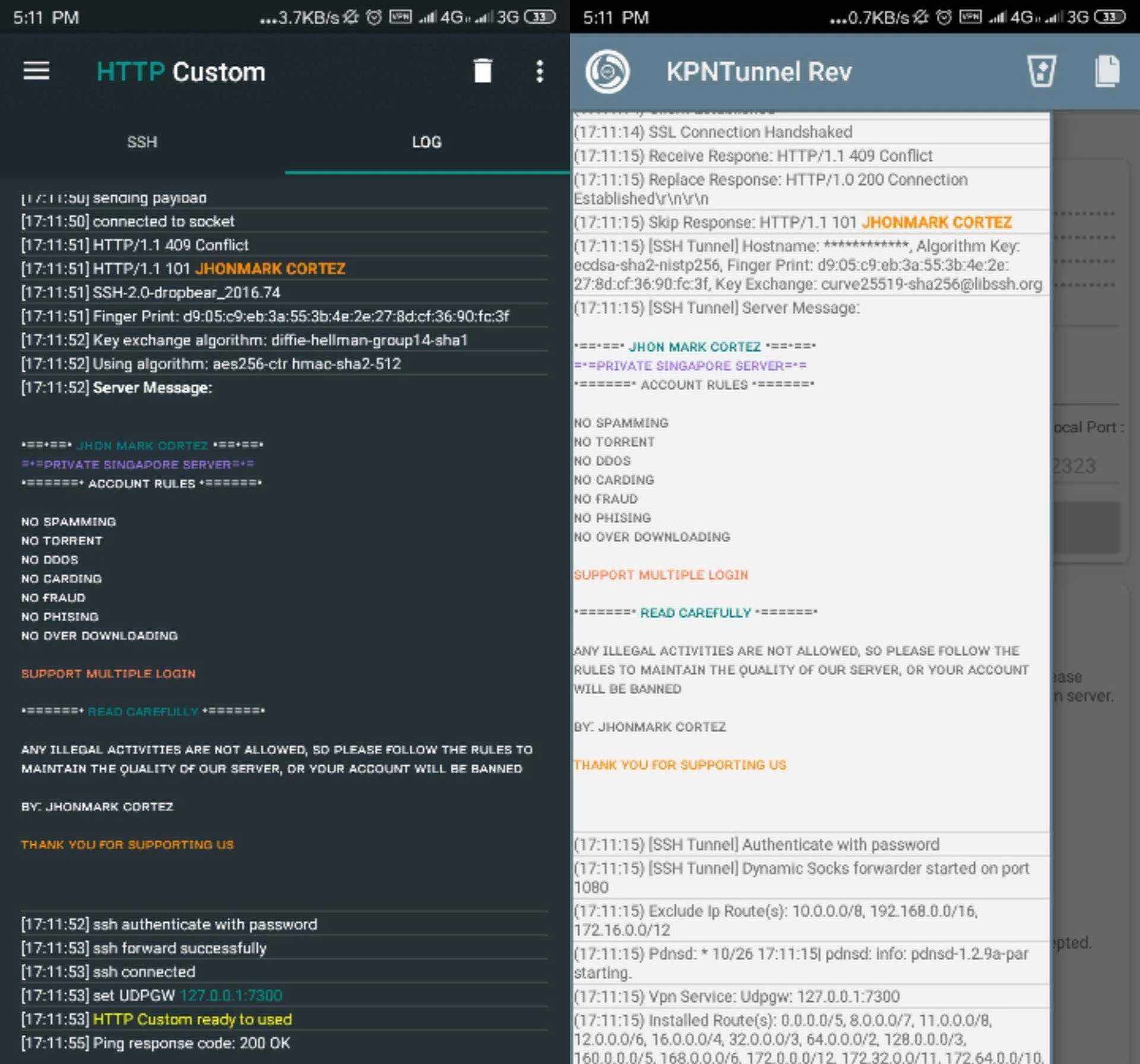Select the HTTP Custom '409 Conflict' log line
The image size is (1140, 1064).
[x=284, y=245]
